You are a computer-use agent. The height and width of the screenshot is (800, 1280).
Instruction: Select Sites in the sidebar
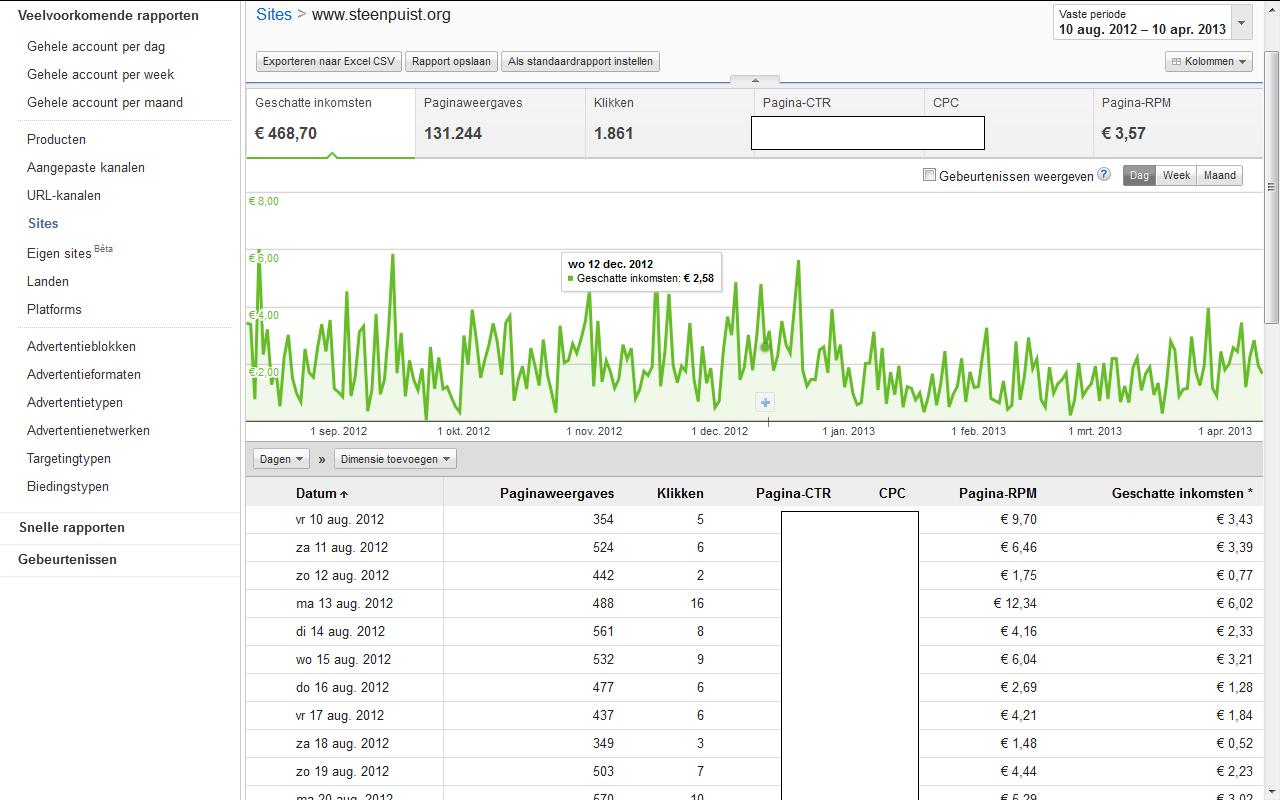click(x=43, y=223)
